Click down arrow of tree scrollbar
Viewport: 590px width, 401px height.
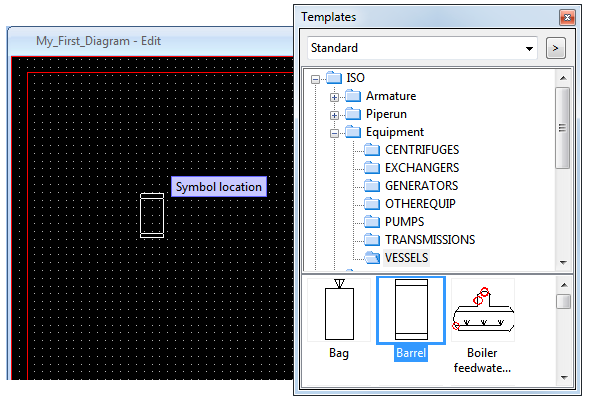563,263
